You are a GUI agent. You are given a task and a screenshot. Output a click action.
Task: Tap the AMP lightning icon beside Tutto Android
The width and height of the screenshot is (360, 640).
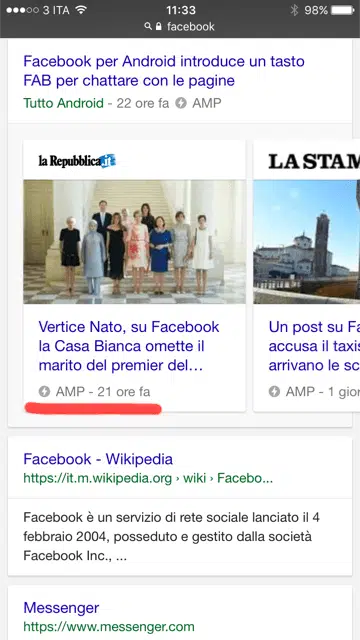pos(181,103)
